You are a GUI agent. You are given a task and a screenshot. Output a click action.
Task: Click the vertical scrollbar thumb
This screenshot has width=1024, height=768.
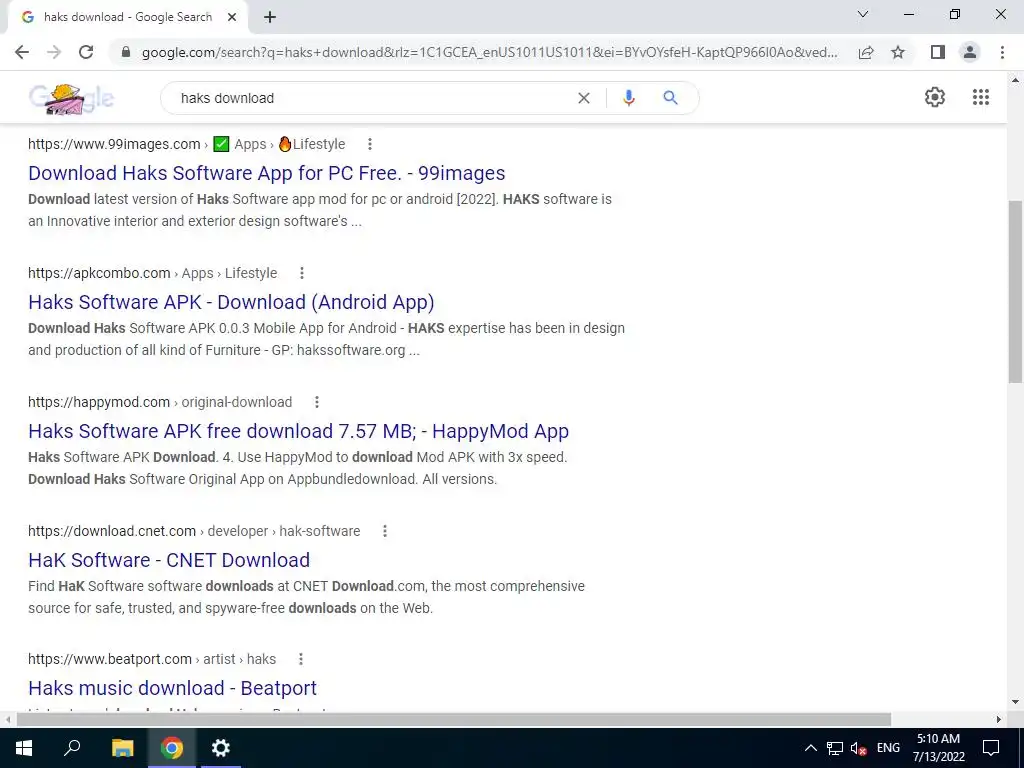[1016, 291]
